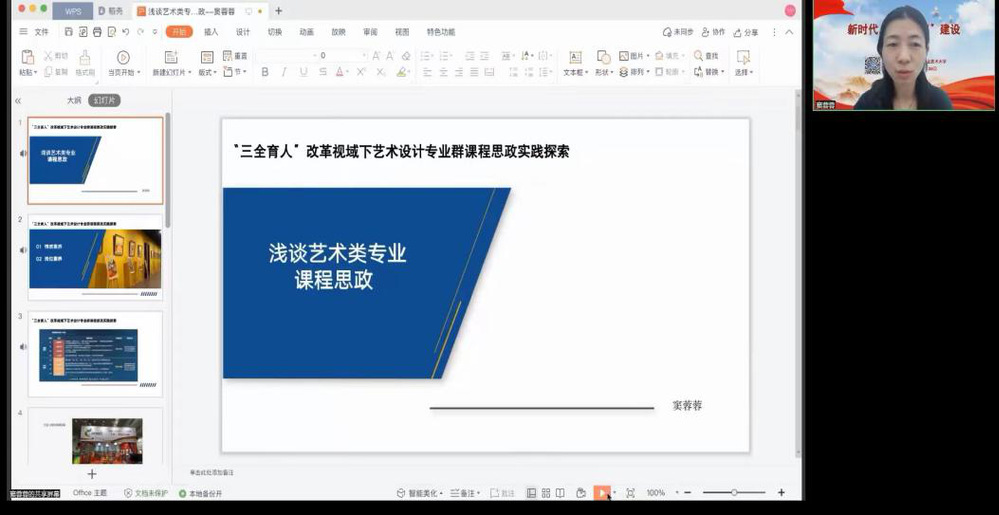Click the Print icon in quick access toolbar
This screenshot has width=999, height=515.
click(97, 32)
